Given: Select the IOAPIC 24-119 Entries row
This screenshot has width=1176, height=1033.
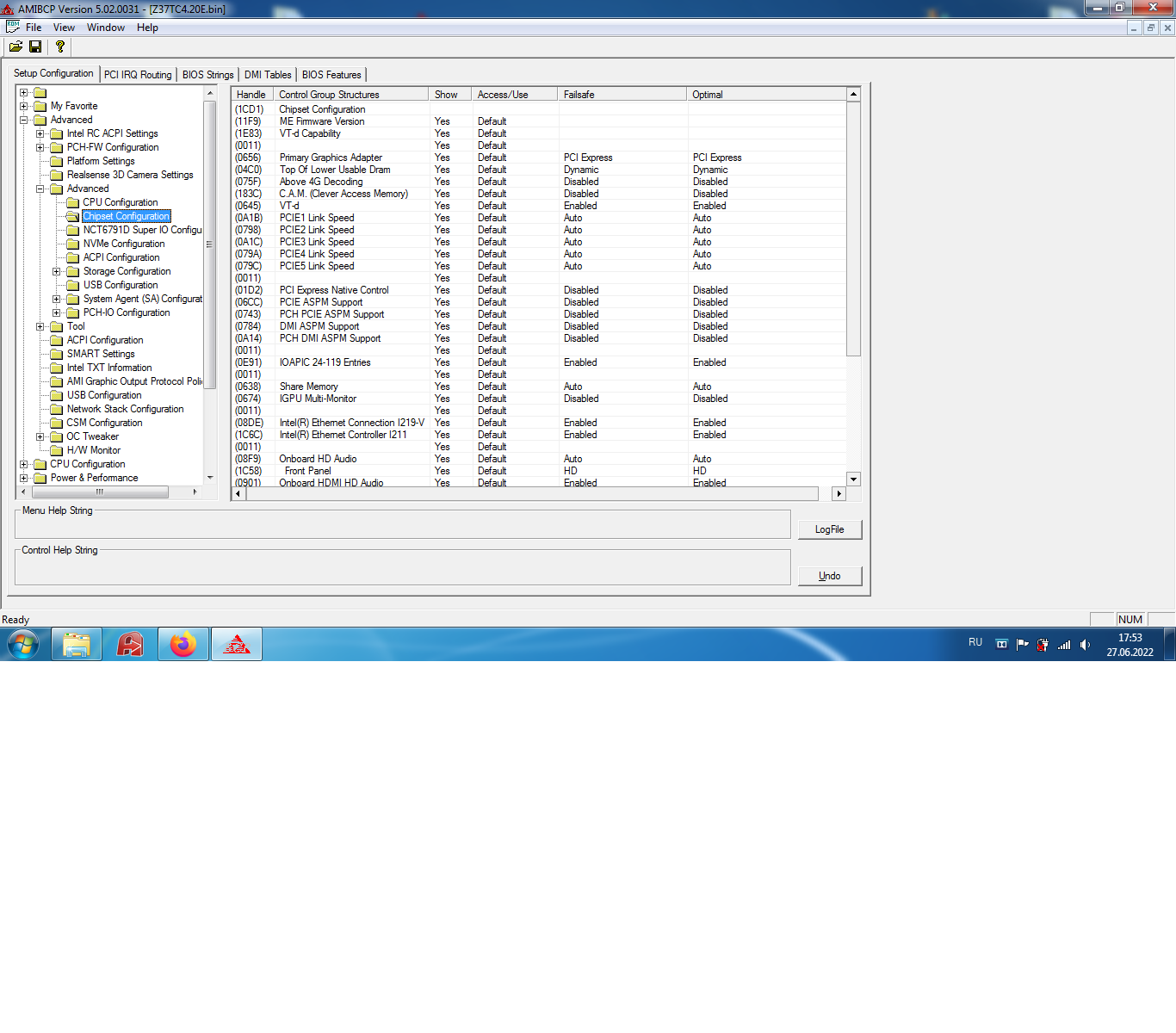Looking at the screenshot, I should (540, 362).
